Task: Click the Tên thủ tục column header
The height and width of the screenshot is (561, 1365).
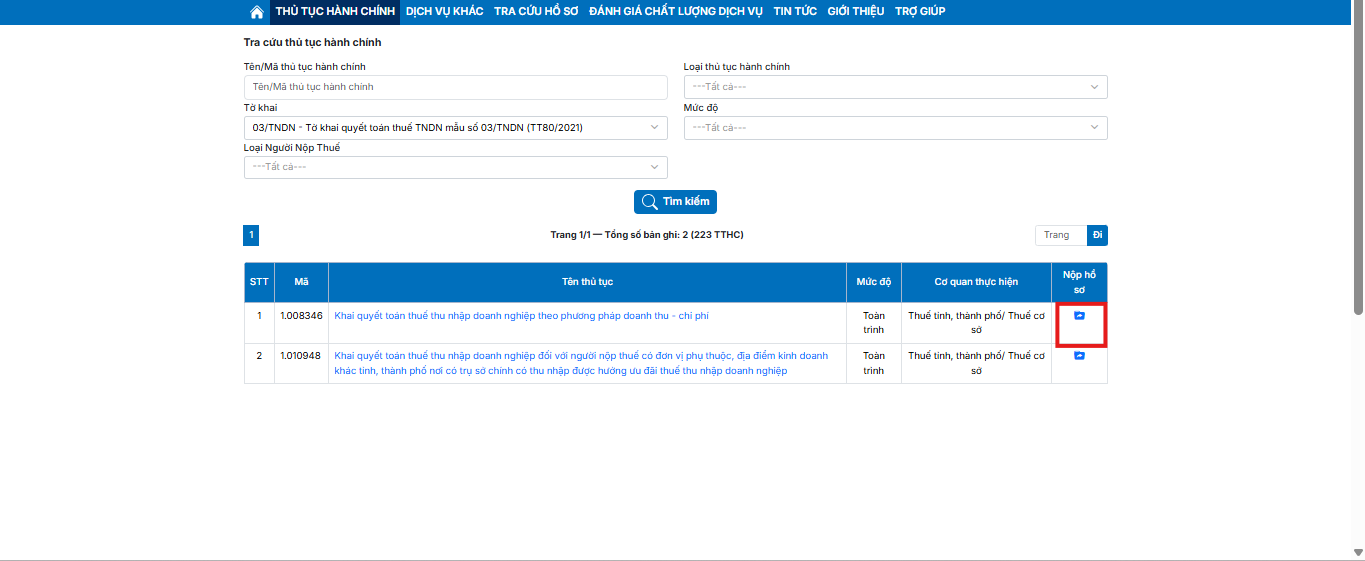Action: click(x=587, y=282)
